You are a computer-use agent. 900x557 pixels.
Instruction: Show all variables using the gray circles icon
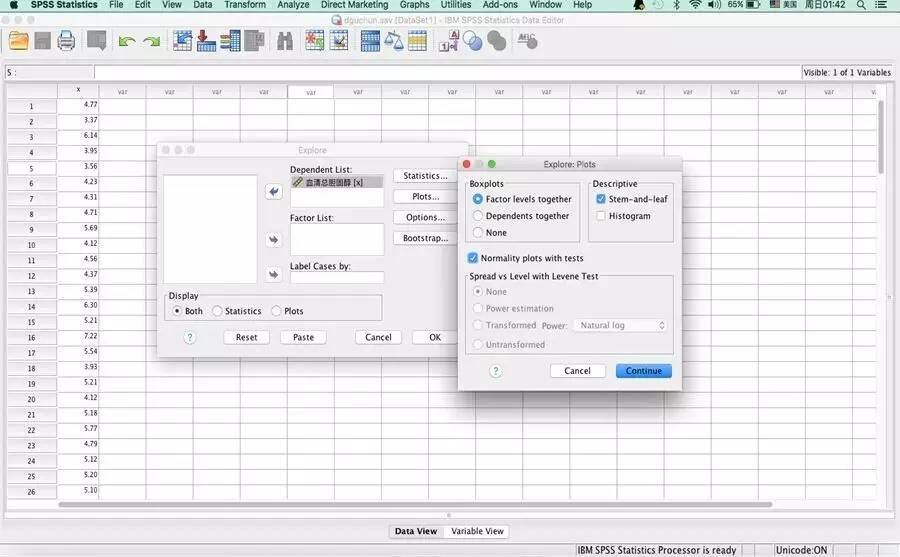(x=496, y=41)
